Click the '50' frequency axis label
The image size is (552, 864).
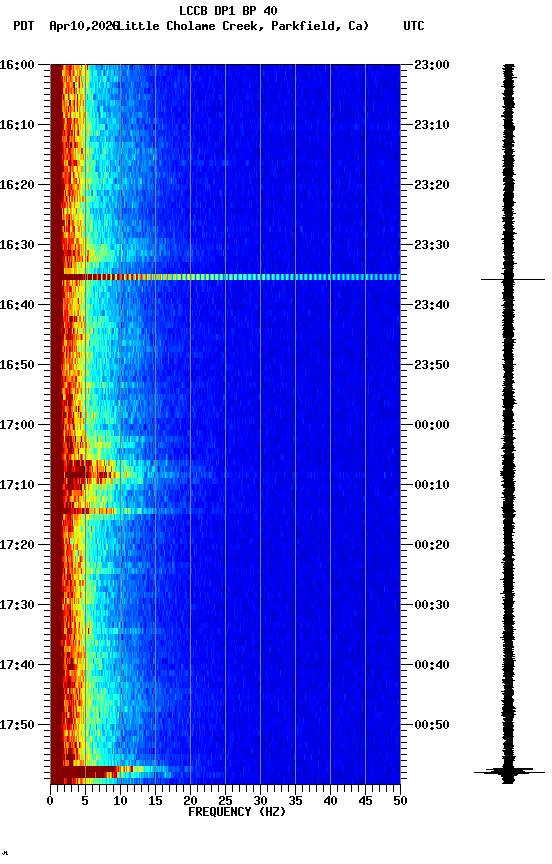tap(400, 801)
